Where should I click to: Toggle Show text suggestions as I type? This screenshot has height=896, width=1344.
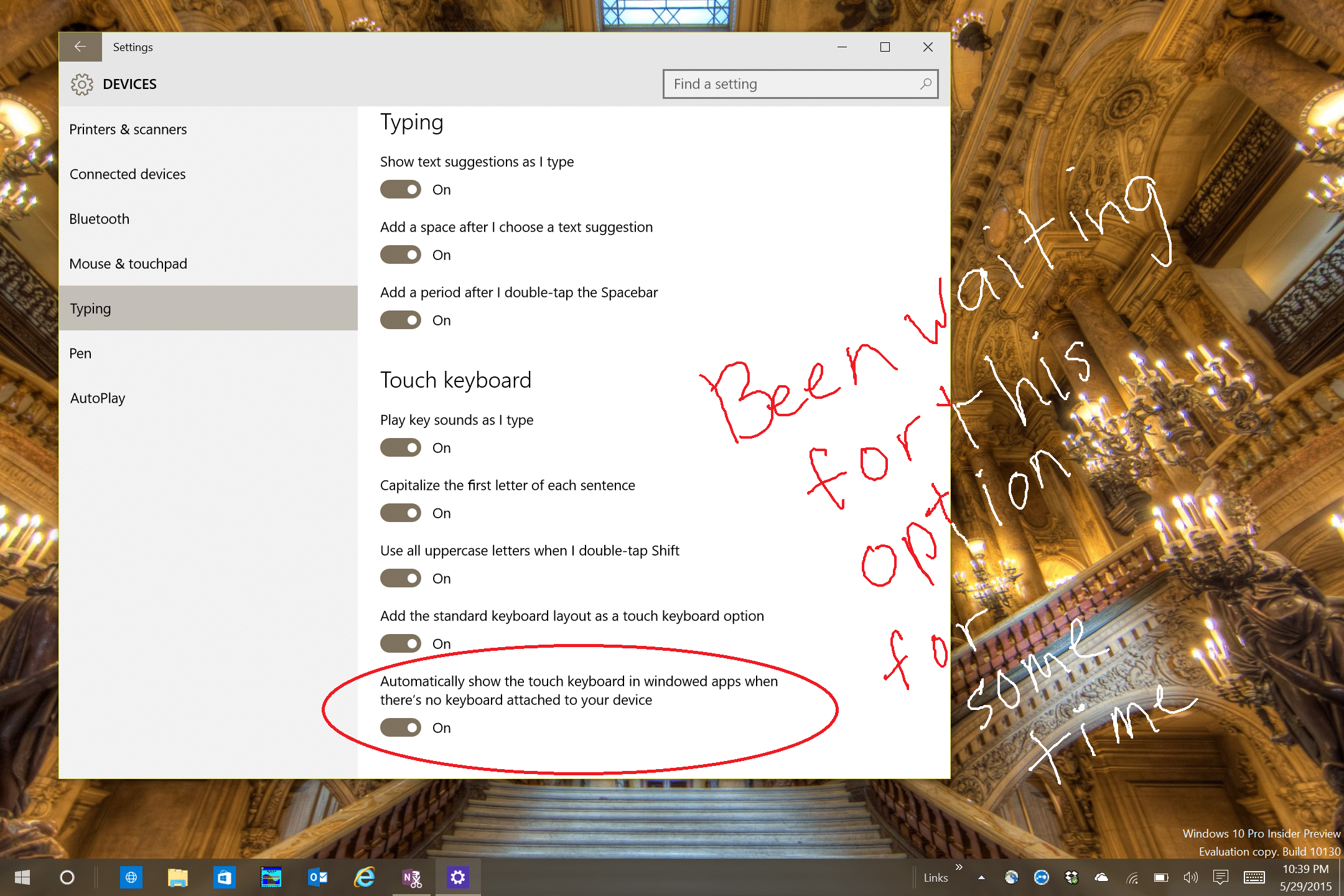[x=401, y=189]
